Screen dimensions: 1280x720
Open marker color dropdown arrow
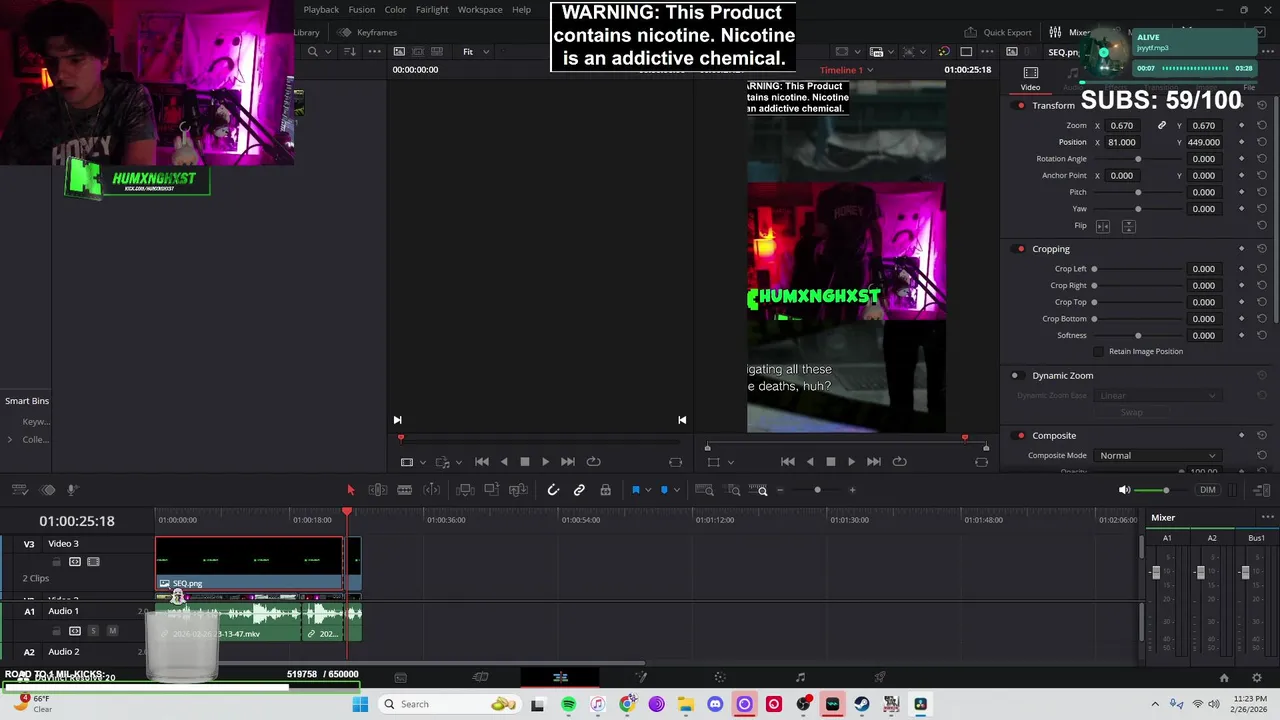point(677,490)
